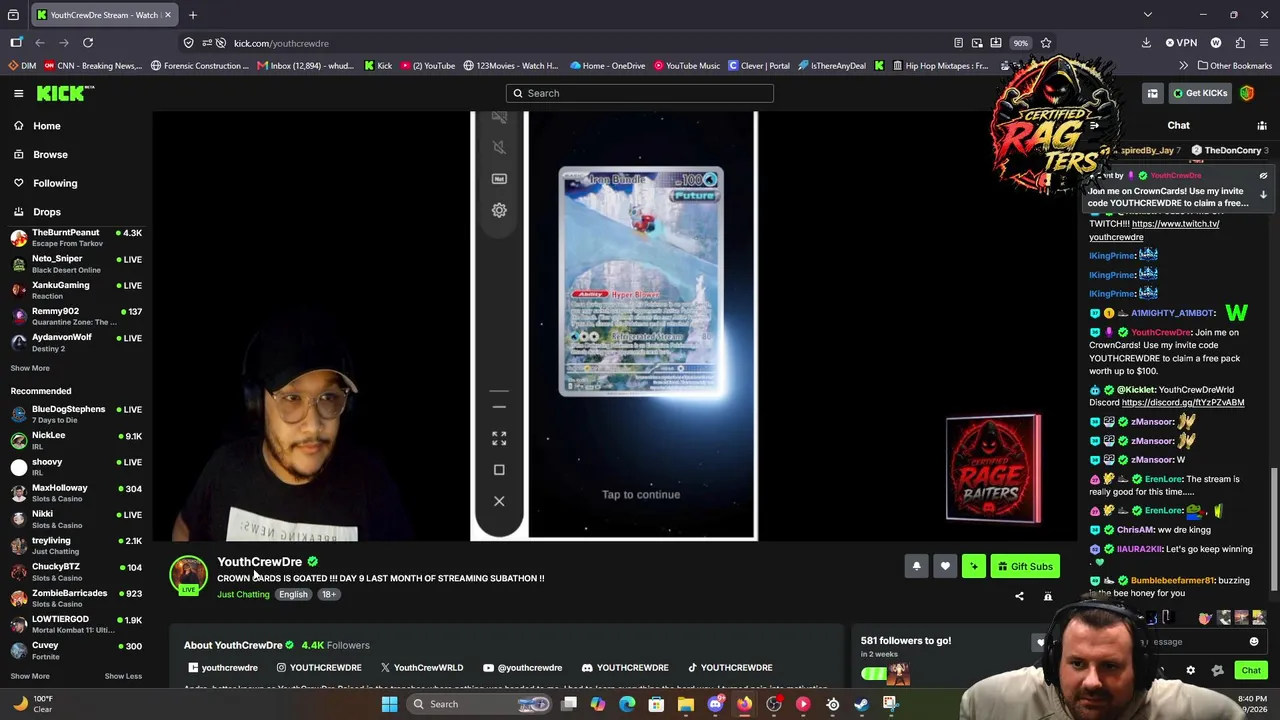Open the emoji picker in chat input
Screen dimensions: 1280x720
click(x=1254, y=642)
